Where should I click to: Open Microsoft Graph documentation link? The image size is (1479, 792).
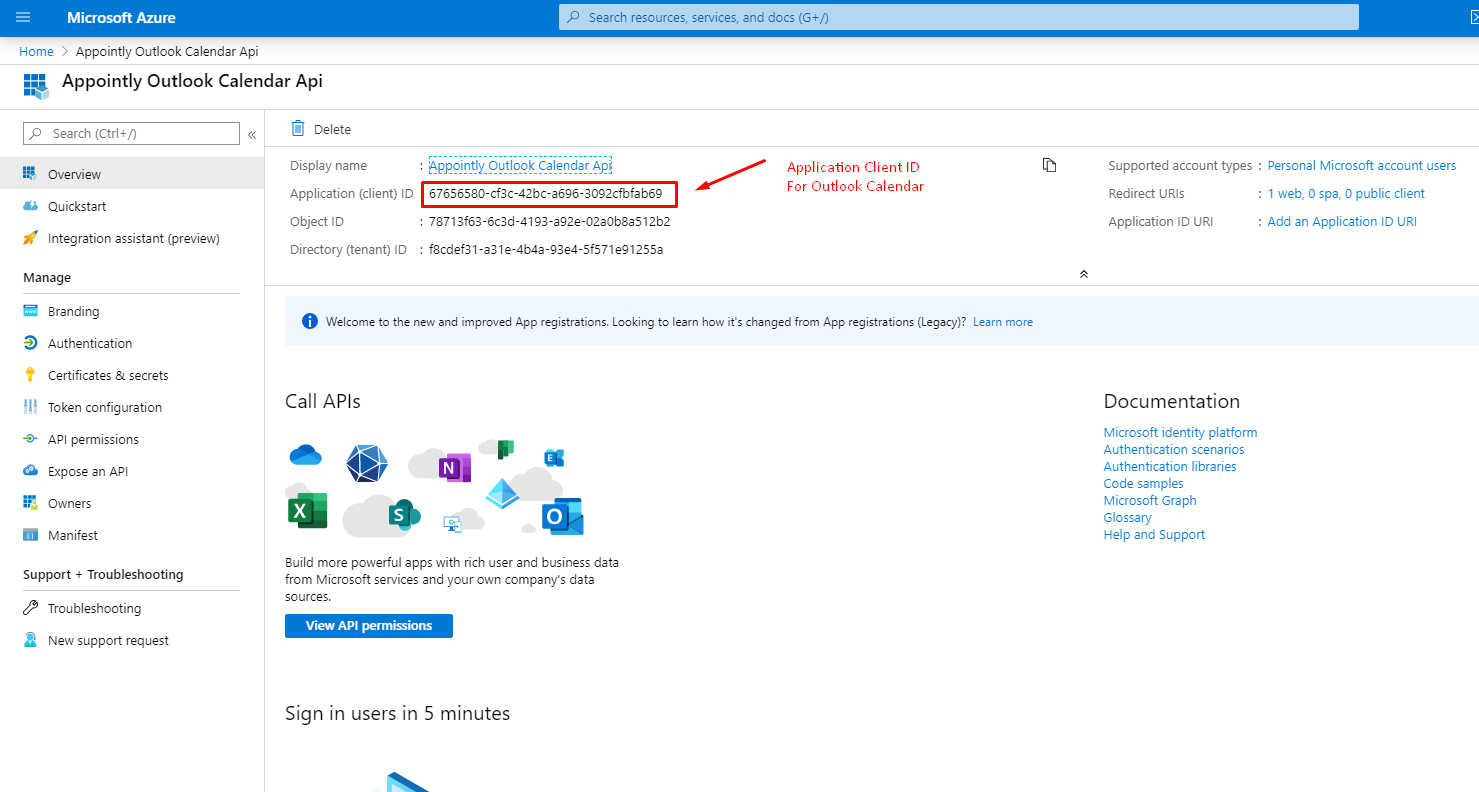pyautogui.click(x=1150, y=501)
